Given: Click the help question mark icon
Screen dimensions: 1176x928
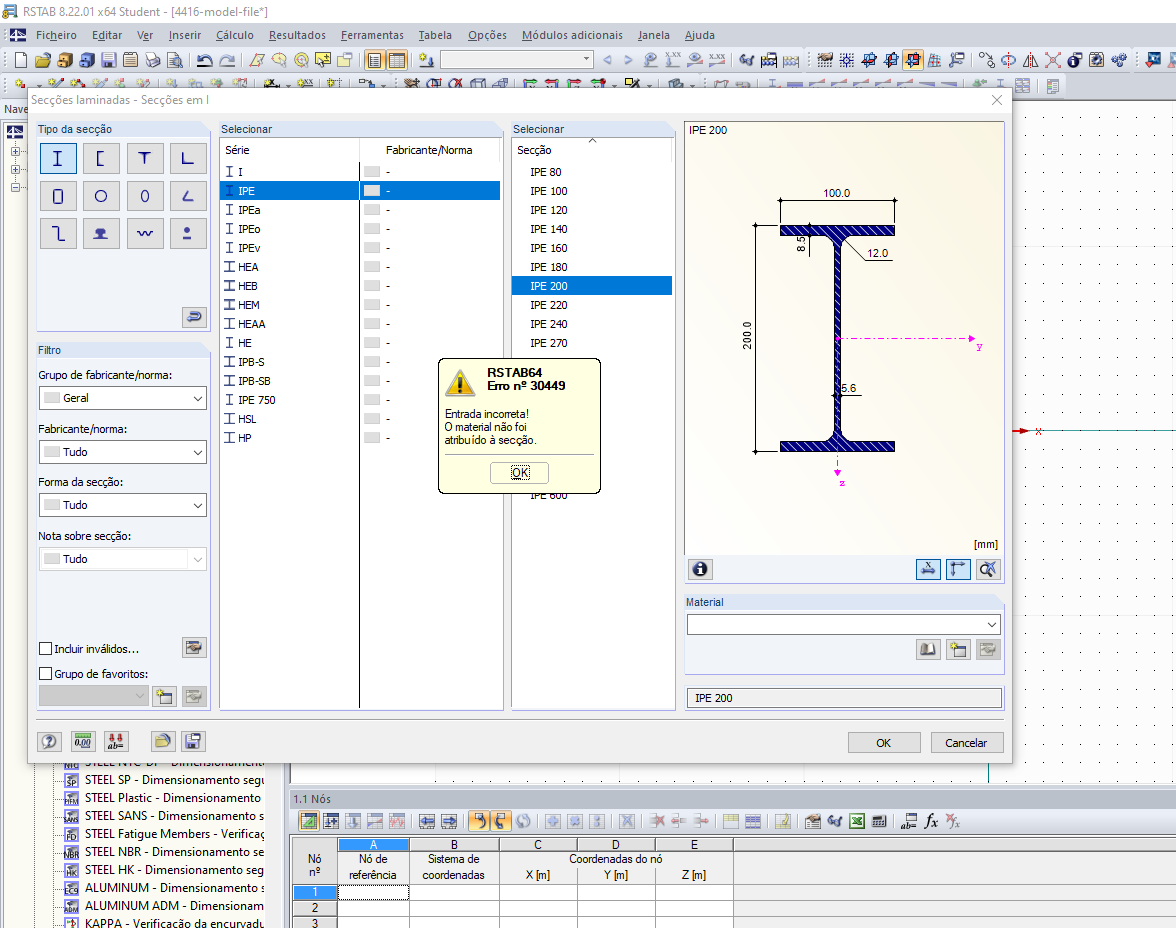Looking at the screenshot, I should [x=49, y=741].
